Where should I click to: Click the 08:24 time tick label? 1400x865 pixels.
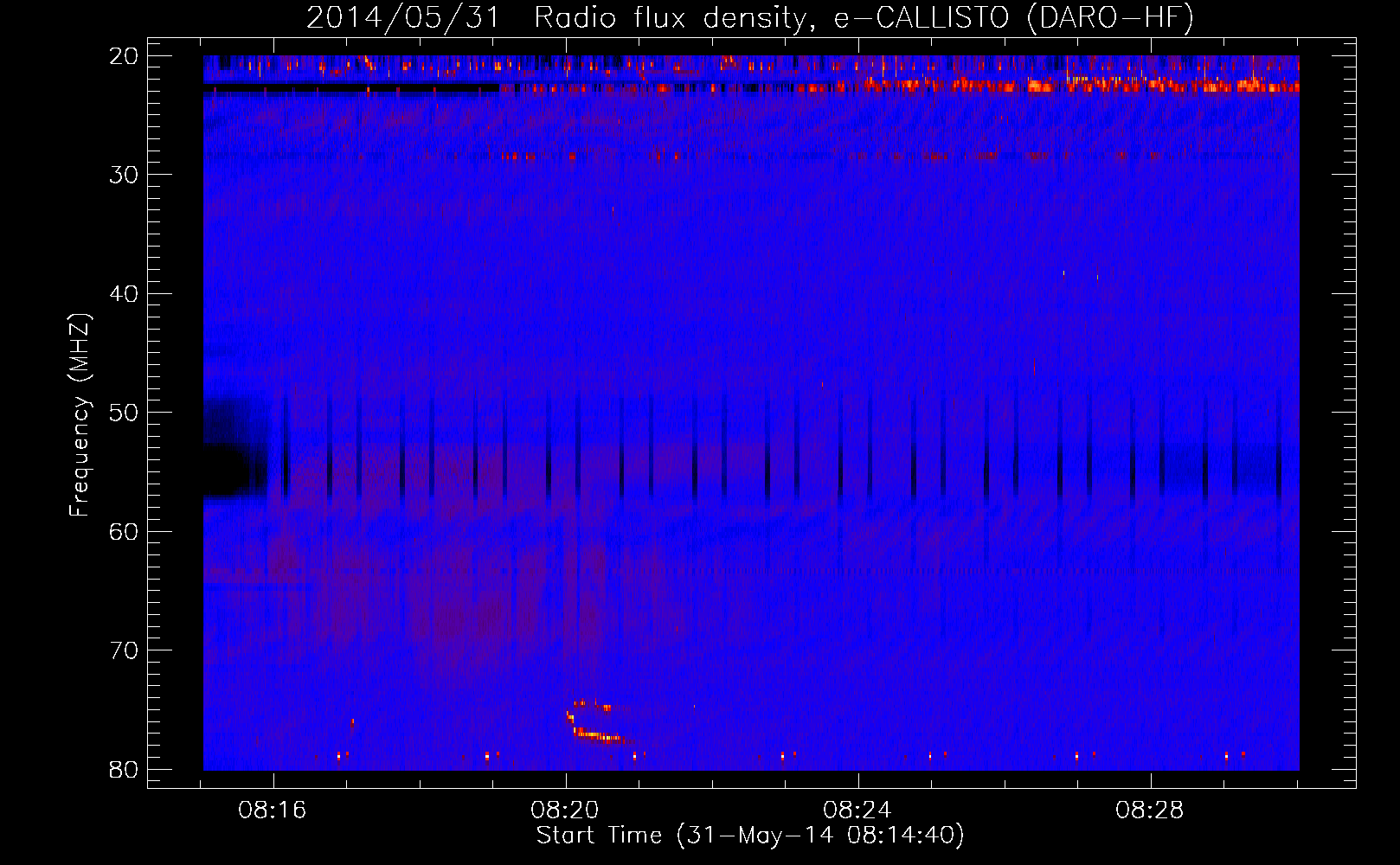[x=857, y=811]
